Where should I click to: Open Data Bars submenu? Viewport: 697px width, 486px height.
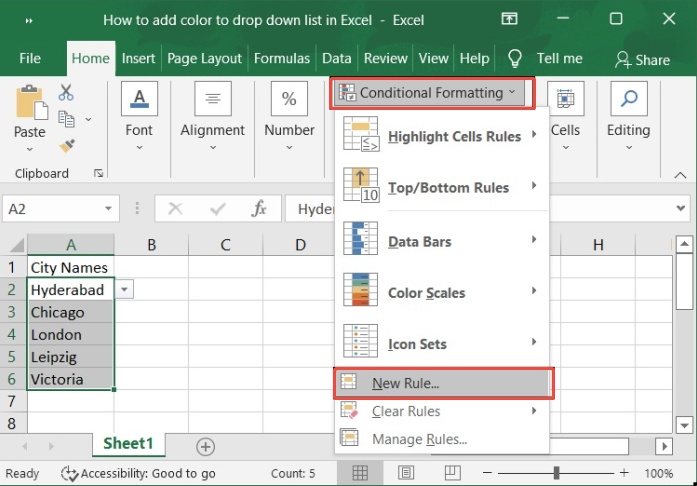tap(442, 240)
